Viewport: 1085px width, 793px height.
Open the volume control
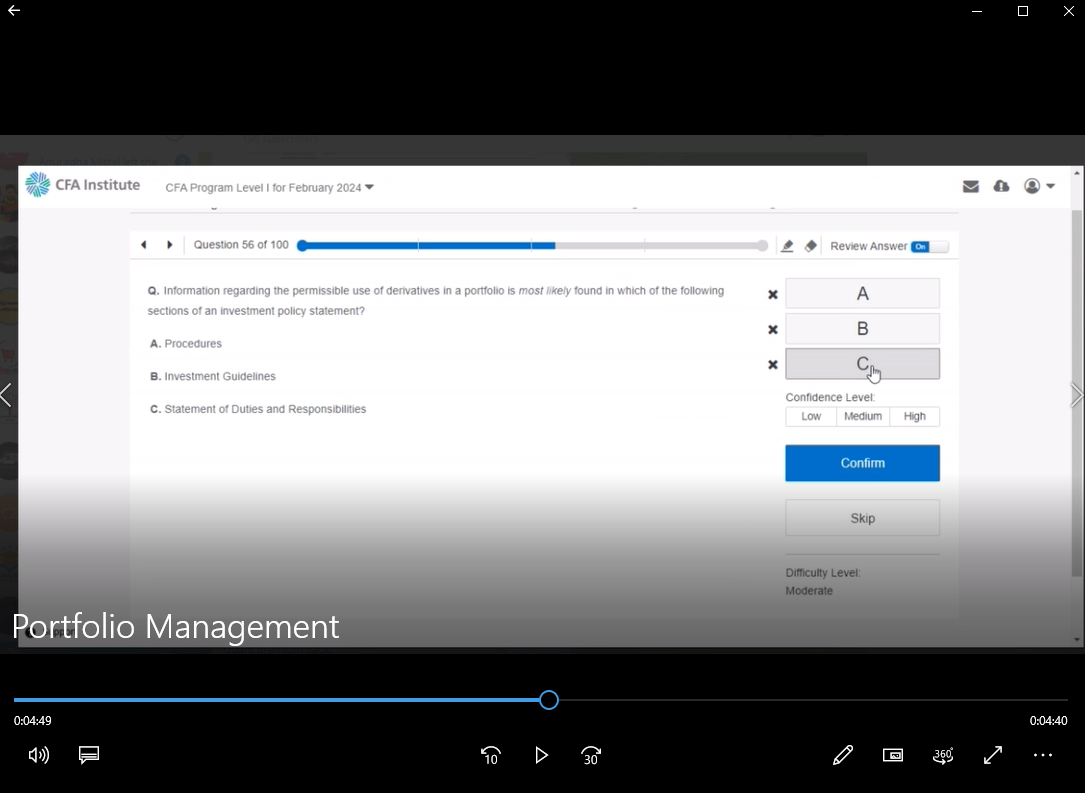(x=39, y=755)
